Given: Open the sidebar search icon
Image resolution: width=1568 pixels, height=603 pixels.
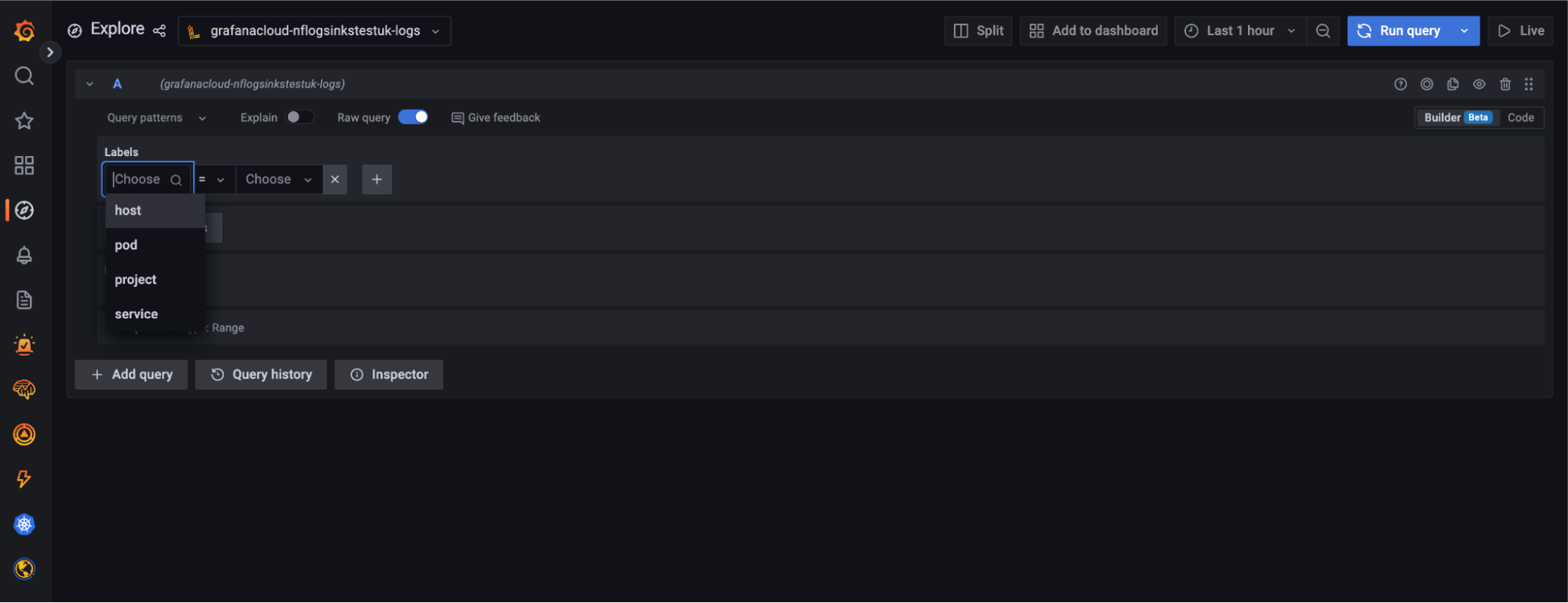Looking at the screenshot, I should coord(24,76).
